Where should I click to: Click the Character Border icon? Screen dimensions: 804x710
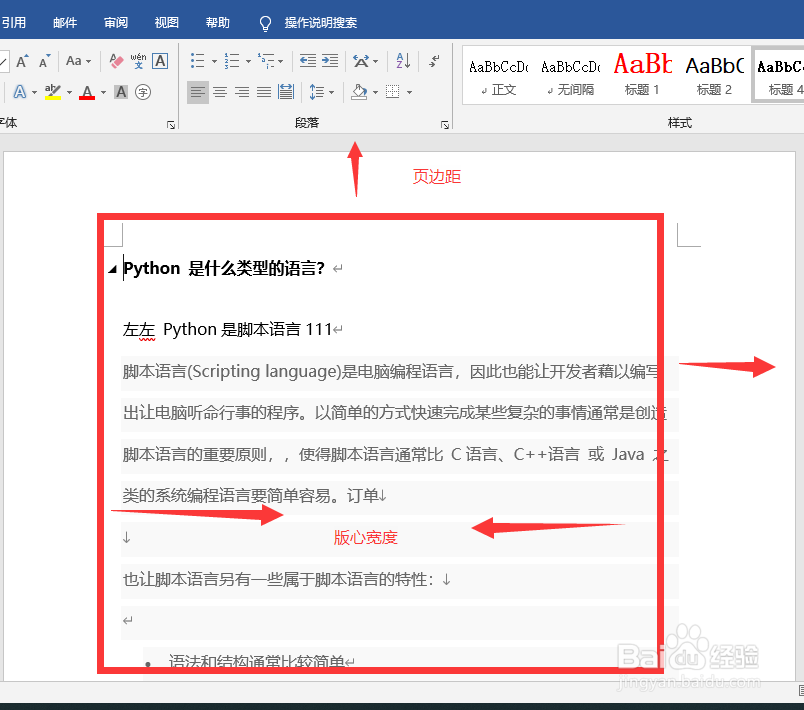click(x=160, y=62)
